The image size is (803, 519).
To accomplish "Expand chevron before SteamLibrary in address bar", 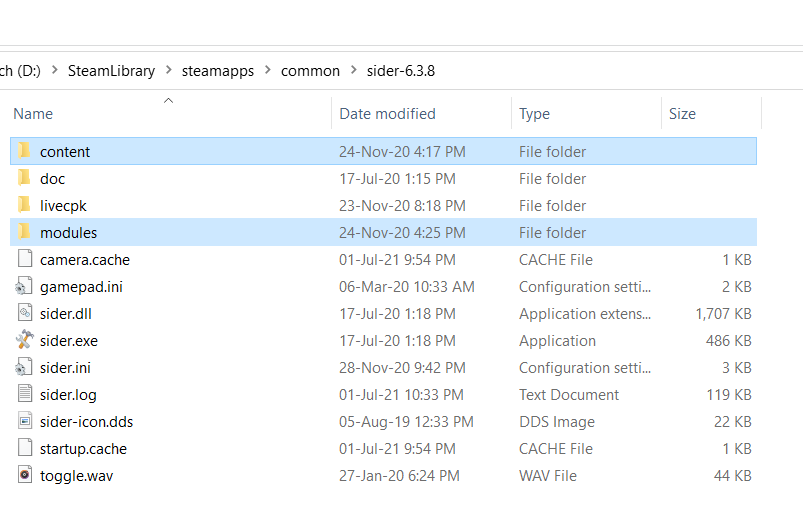I will [55, 70].
